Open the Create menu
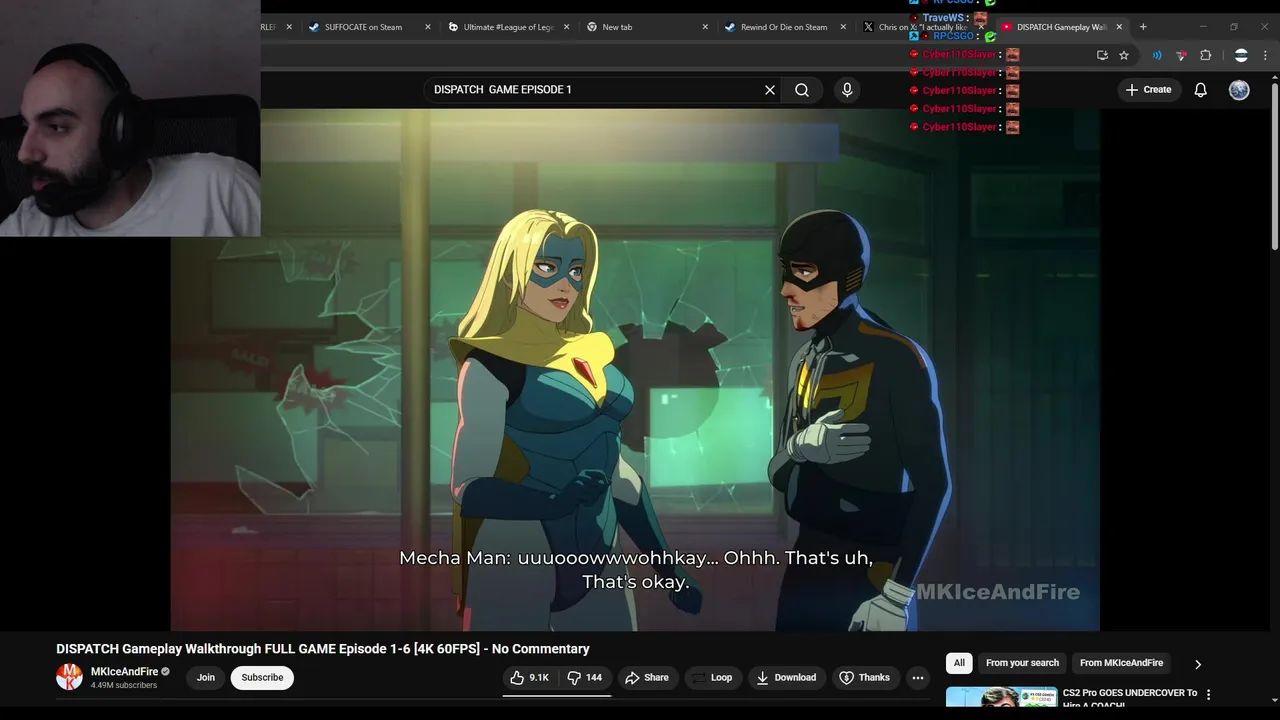 click(x=1148, y=90)
